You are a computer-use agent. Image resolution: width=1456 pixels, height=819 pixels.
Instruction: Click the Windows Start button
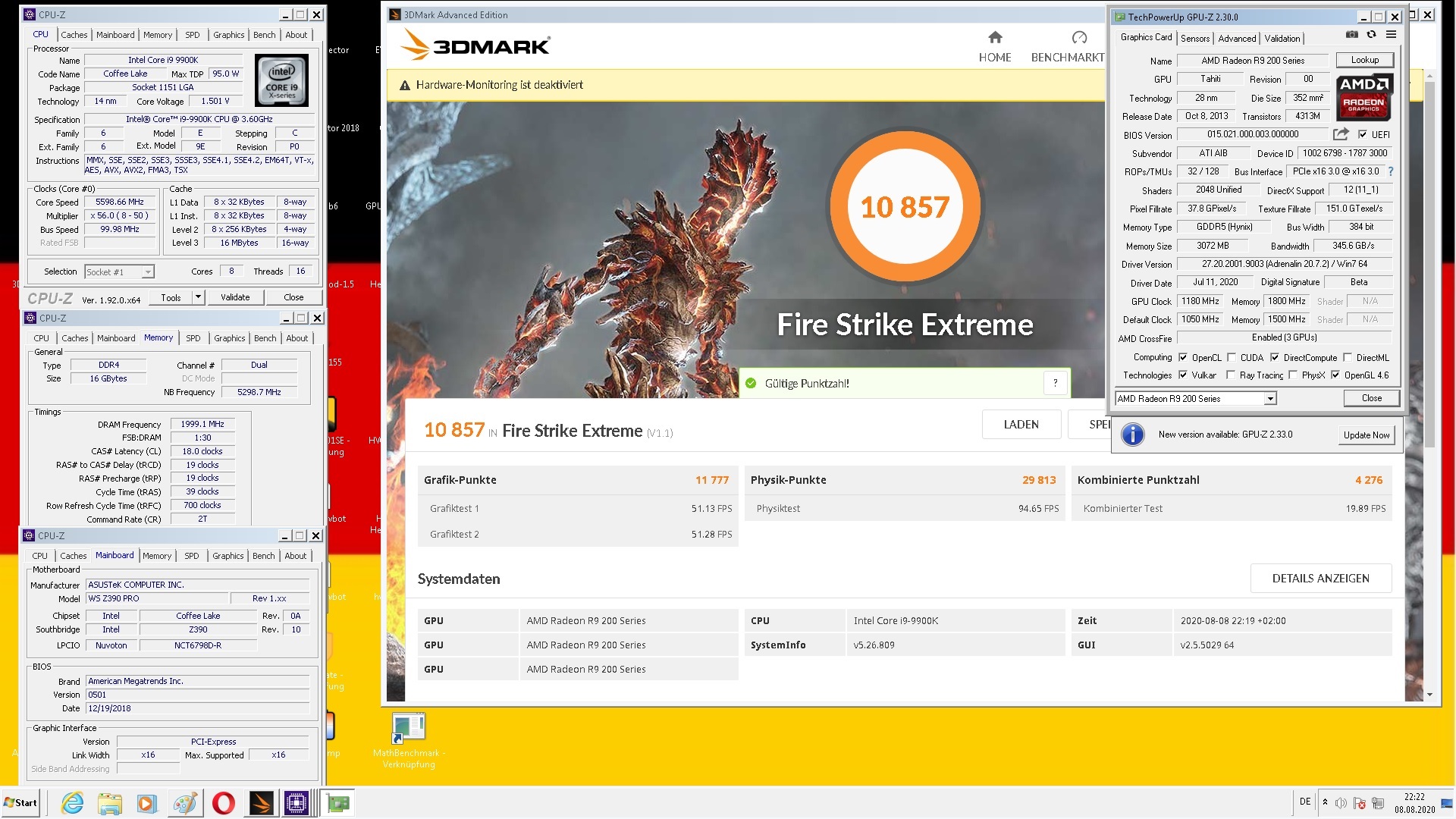pyautogui.click(x=20, y=803)
